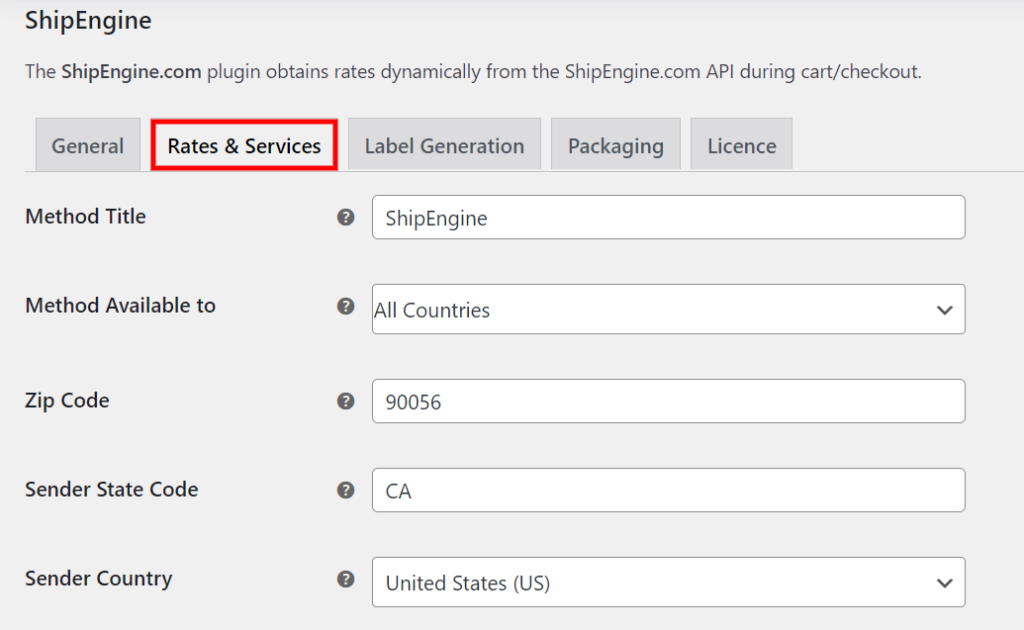1024x630 pixels.
Task: Open the Label Generation tab
Action: click(x=443, y=145)
